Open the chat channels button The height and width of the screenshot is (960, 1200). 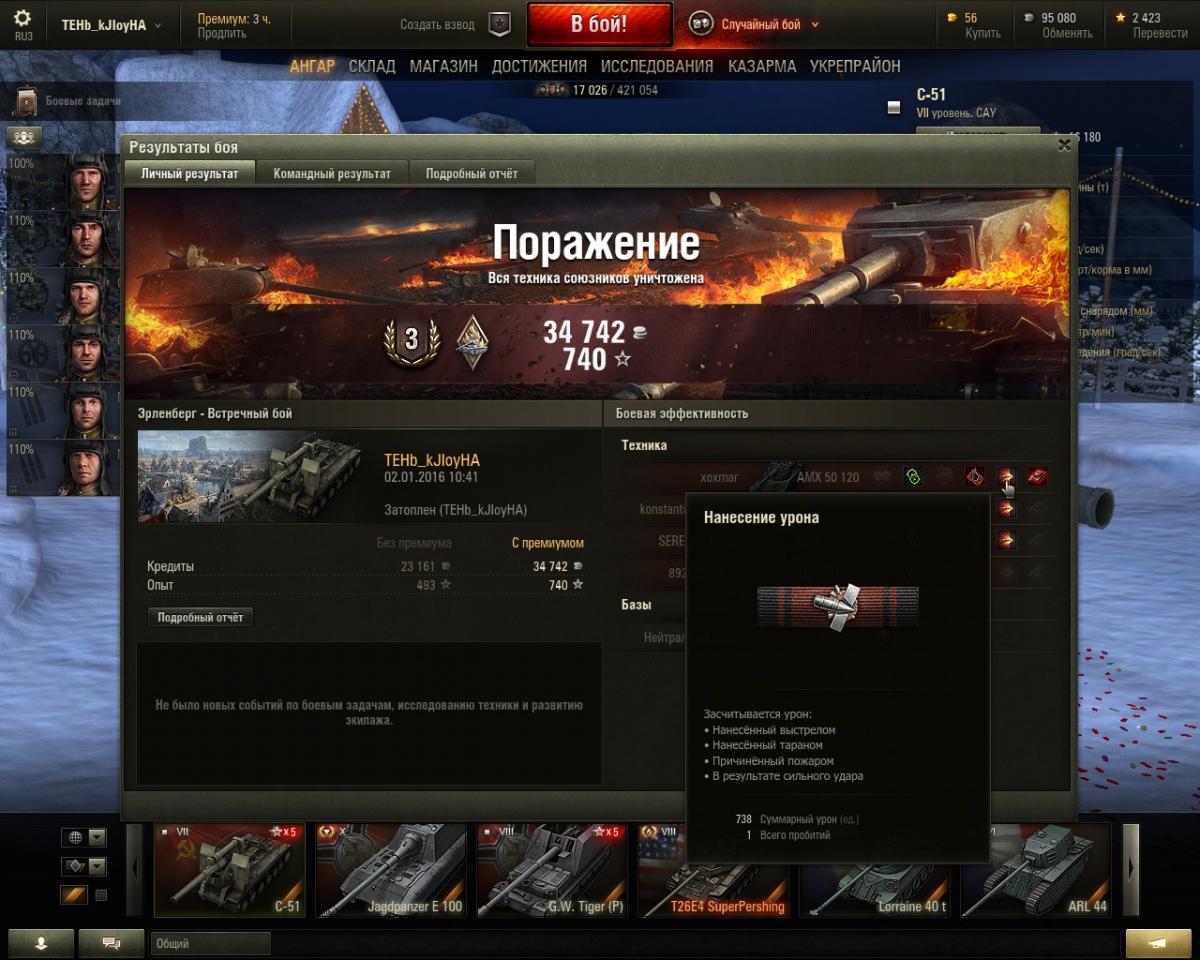point(111,943)
